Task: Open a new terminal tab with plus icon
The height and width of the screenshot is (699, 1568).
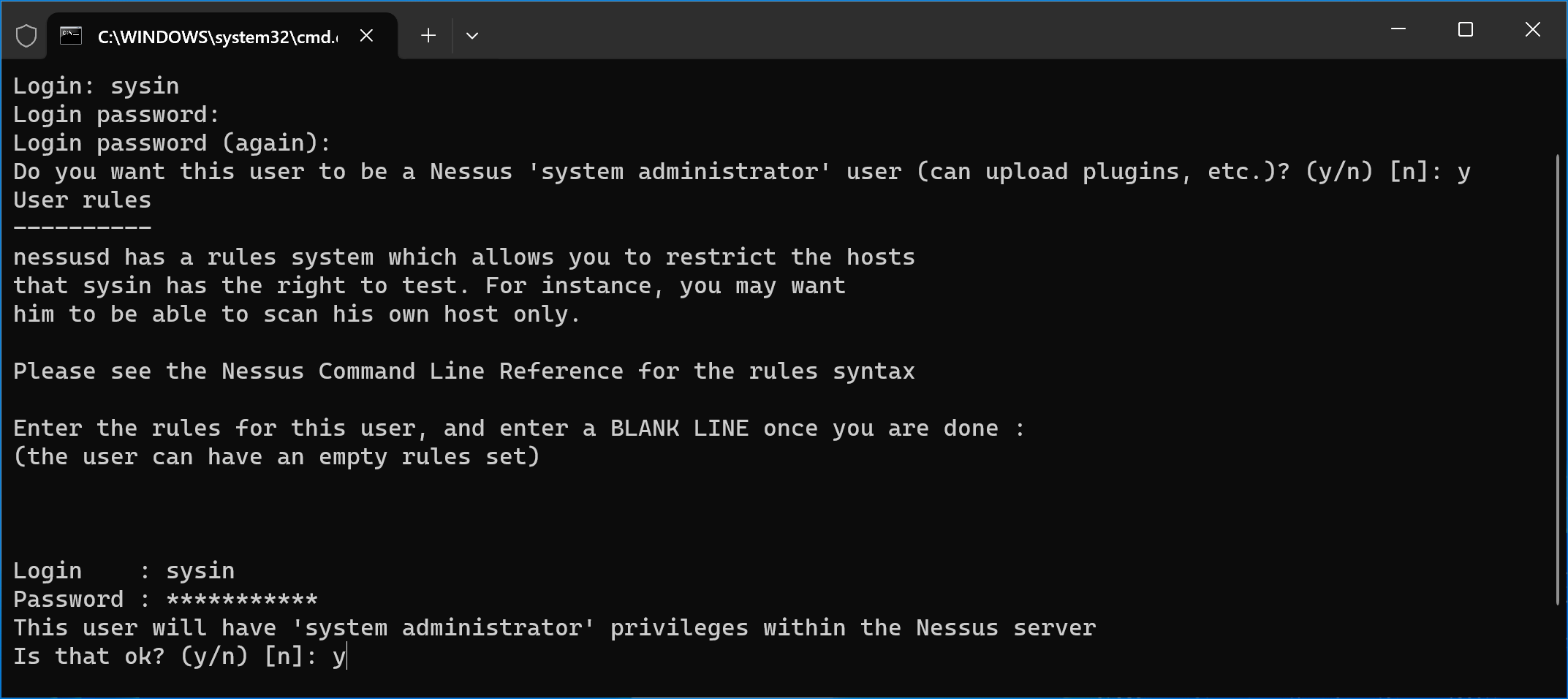Action: (x=428, y=36)
